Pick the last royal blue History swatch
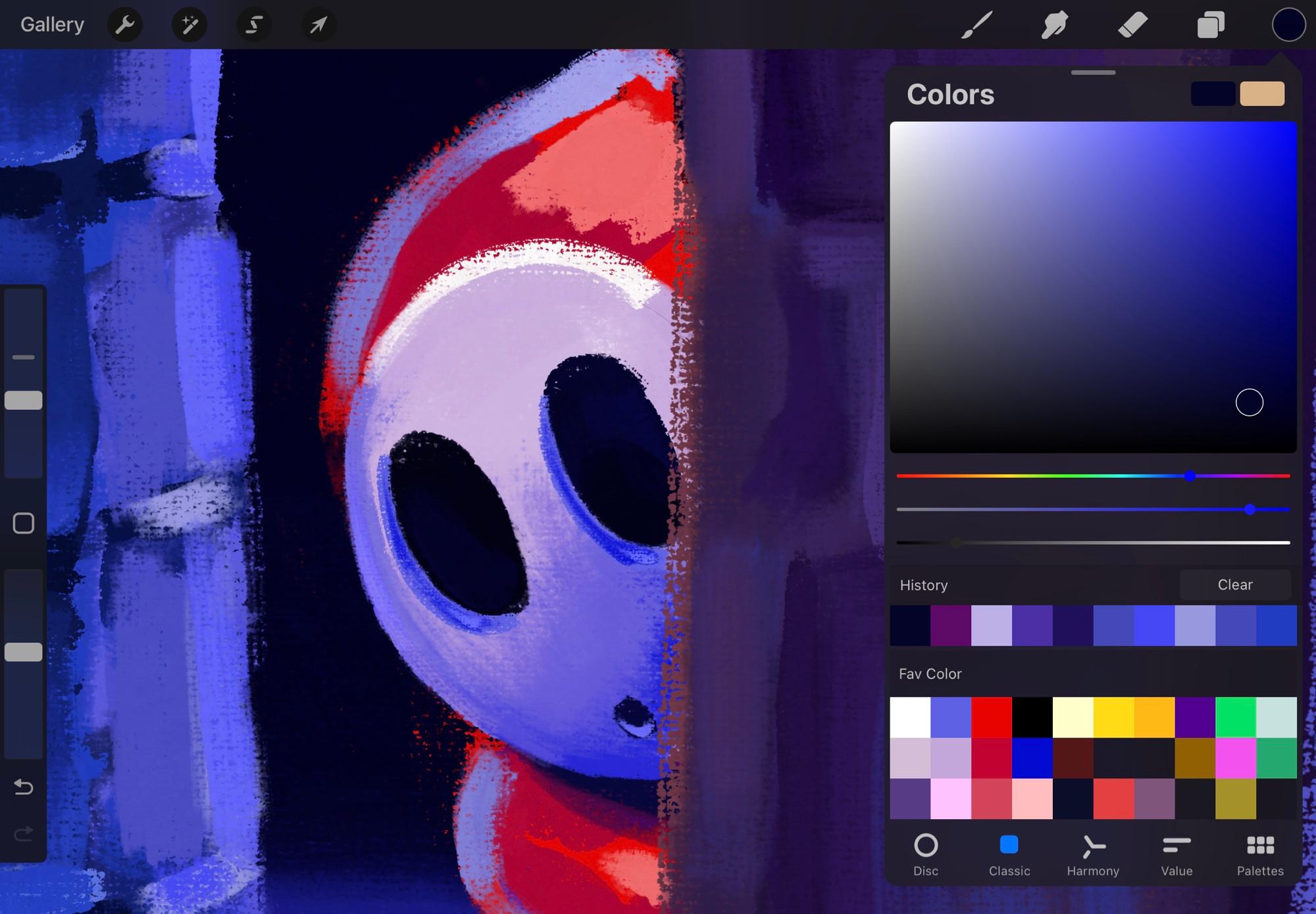1316x914 pixels. coord(1277,625)
